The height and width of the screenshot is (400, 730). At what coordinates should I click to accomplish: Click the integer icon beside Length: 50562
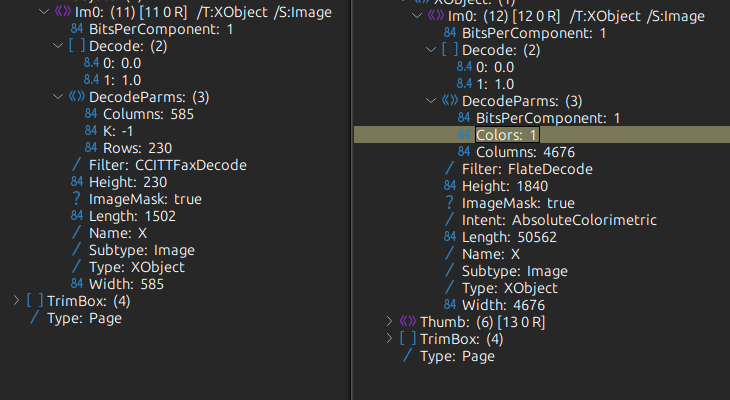(450, 237)
